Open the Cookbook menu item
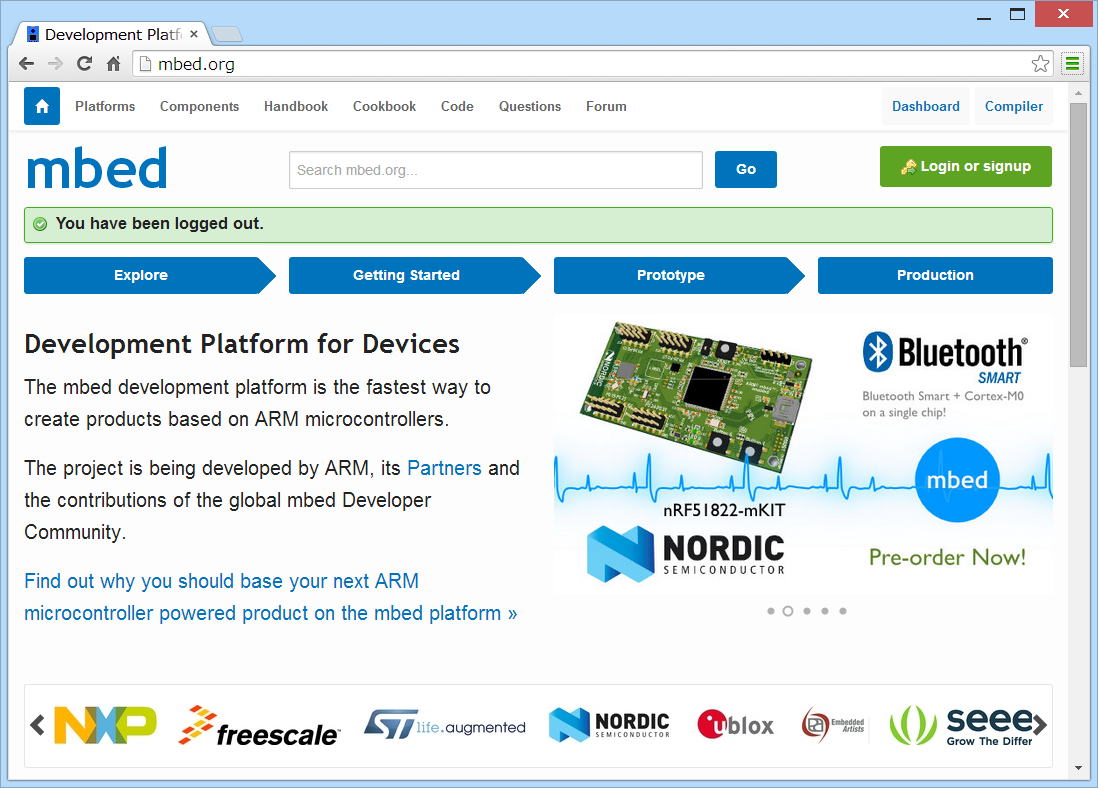1098x788 pixels. [x=384, y=106]
